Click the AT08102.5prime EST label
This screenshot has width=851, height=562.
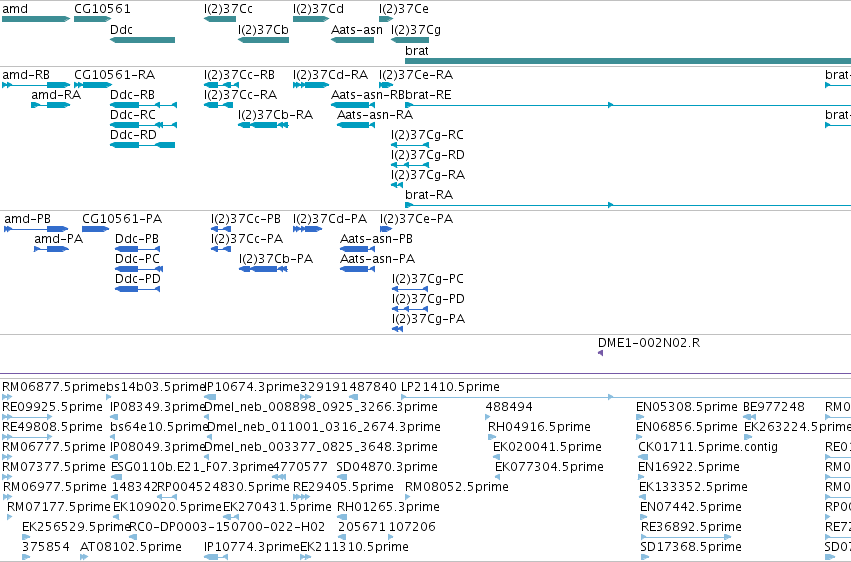(x=131, y=547)
